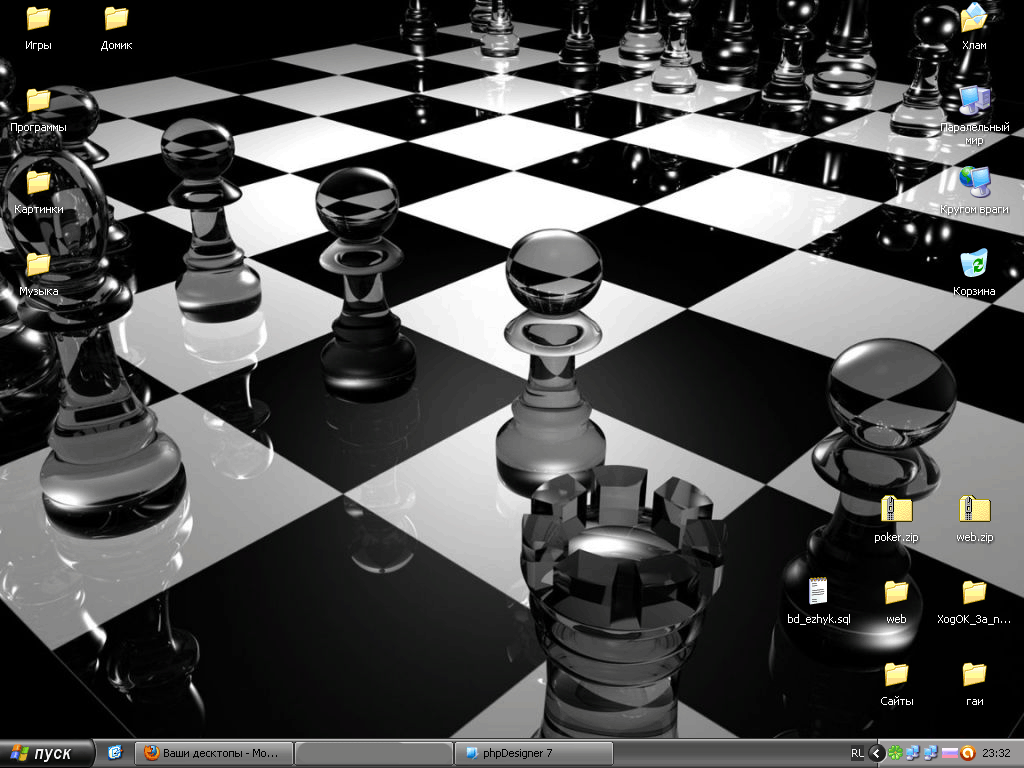Switch to the phpDesigner 7 taskbar button
The image size is (1024, 768).
click(x=534, y=753)
